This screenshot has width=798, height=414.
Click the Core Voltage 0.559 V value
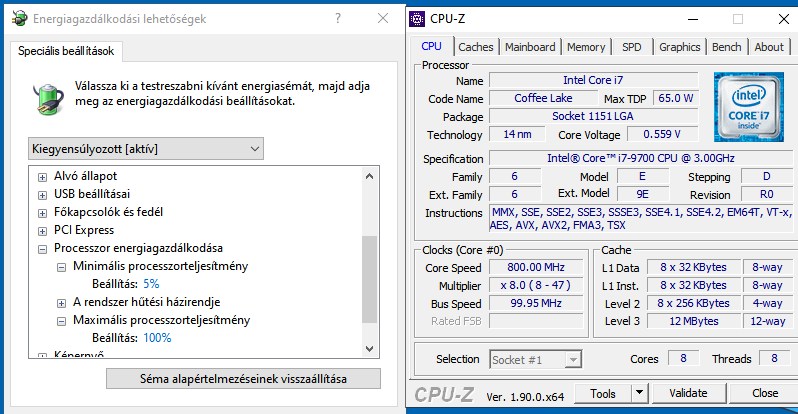coord(663,134)
